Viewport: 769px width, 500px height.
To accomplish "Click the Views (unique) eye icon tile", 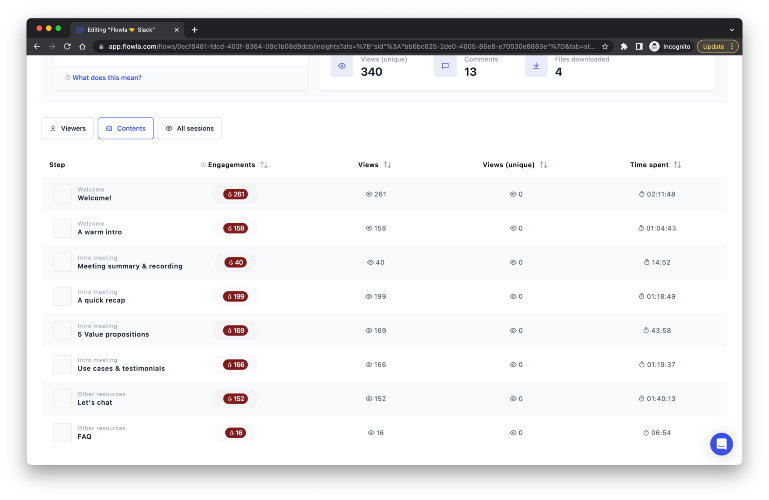I will click(x=342, y=66).
